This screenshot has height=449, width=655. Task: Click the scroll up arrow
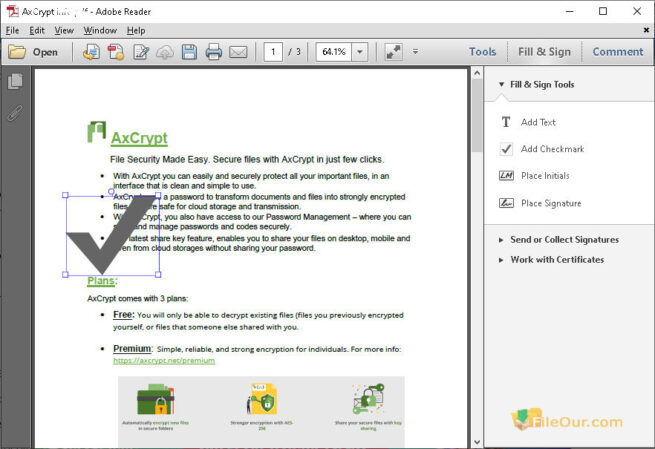[477, 74]
